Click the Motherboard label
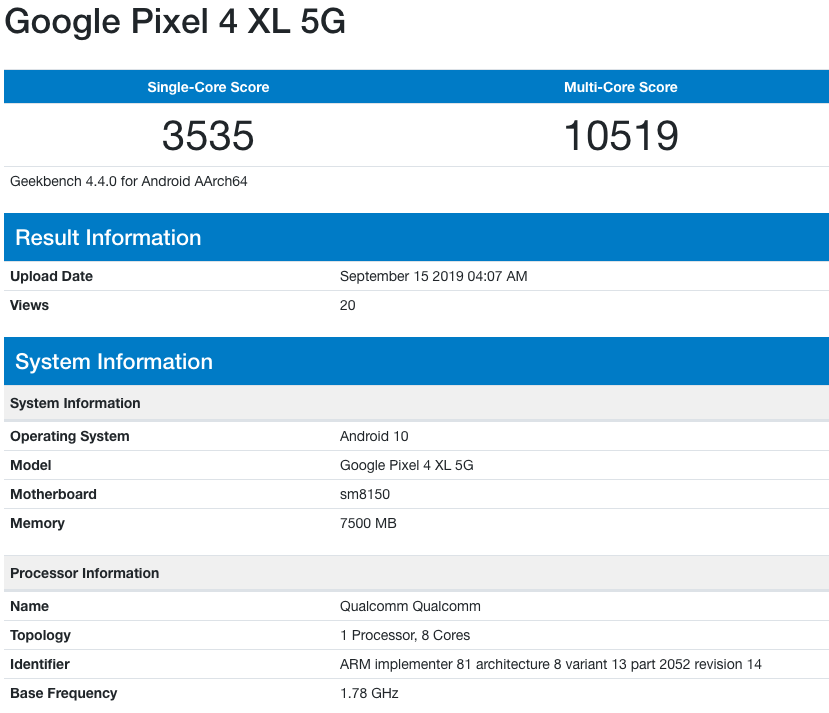Image resolution: width=829 pixels, height=713 pixels. [x=53, y=495]
